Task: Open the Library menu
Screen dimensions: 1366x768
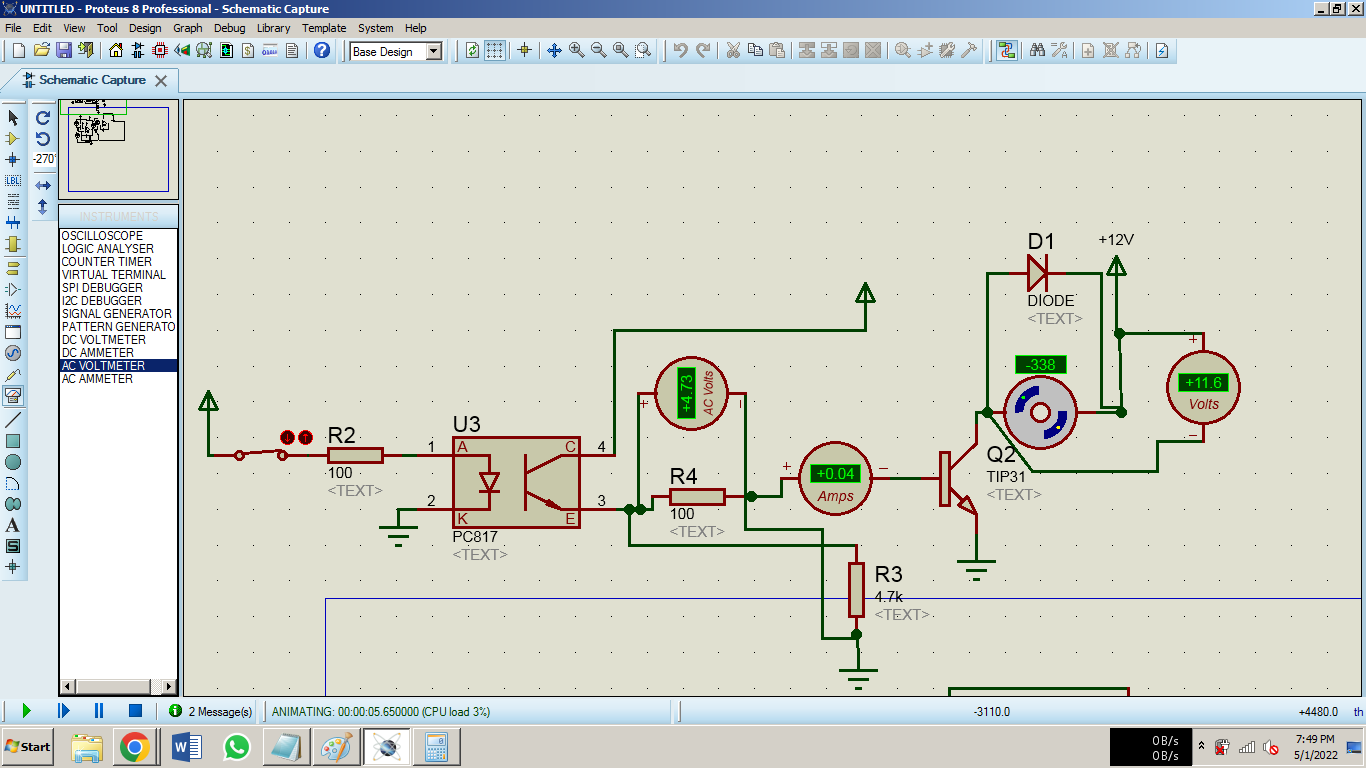Action: tap(274, 28)
